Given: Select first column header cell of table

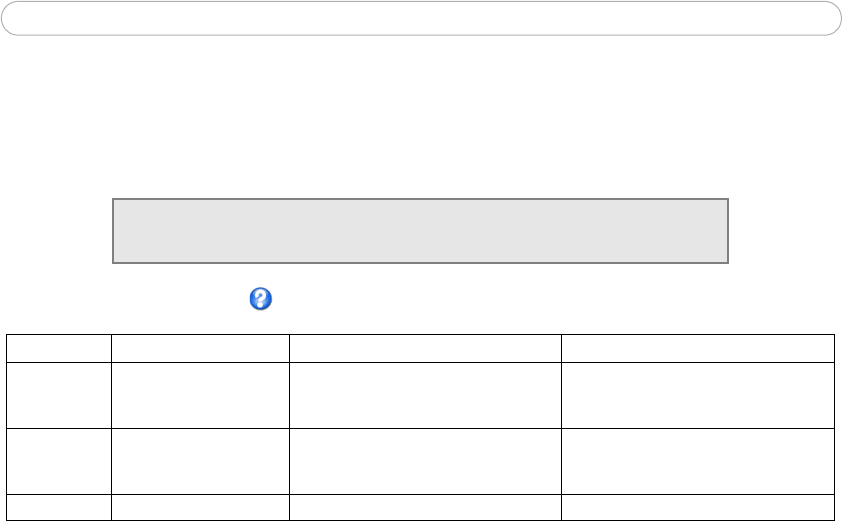Looking at the screenshot, I should click(59, 347).
